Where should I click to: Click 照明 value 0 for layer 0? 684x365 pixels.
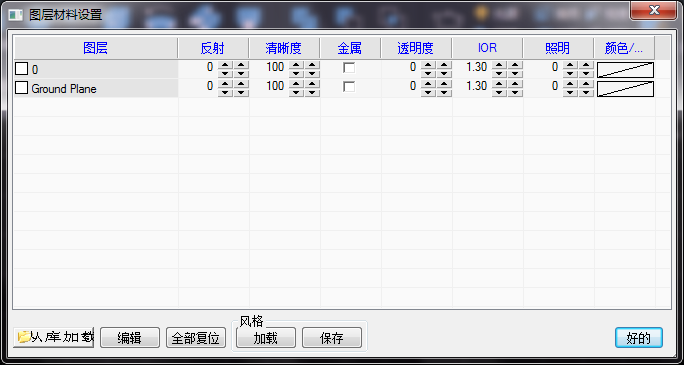click(x=555, y=67)
